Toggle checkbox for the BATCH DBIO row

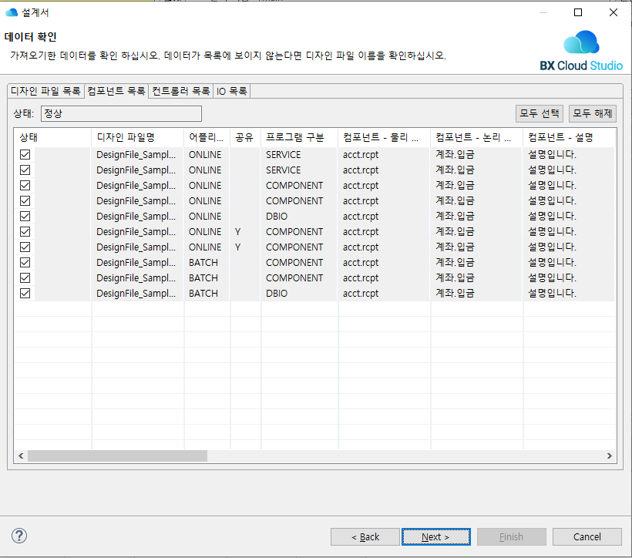tap(25, 293)
